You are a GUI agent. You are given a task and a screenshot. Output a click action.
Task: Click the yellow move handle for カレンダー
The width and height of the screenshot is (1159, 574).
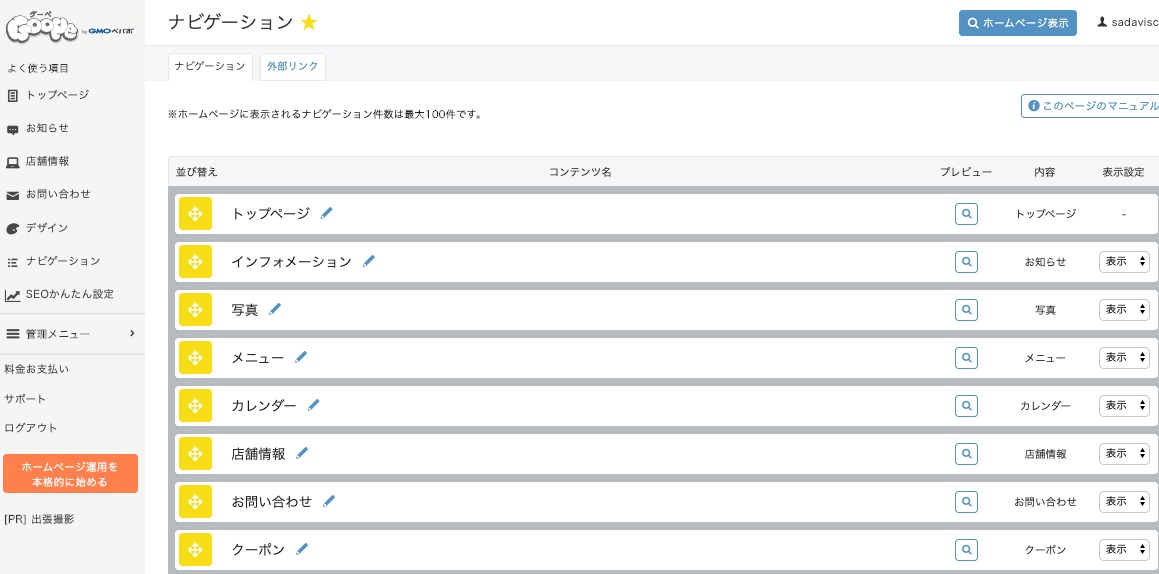click(195, 406)
